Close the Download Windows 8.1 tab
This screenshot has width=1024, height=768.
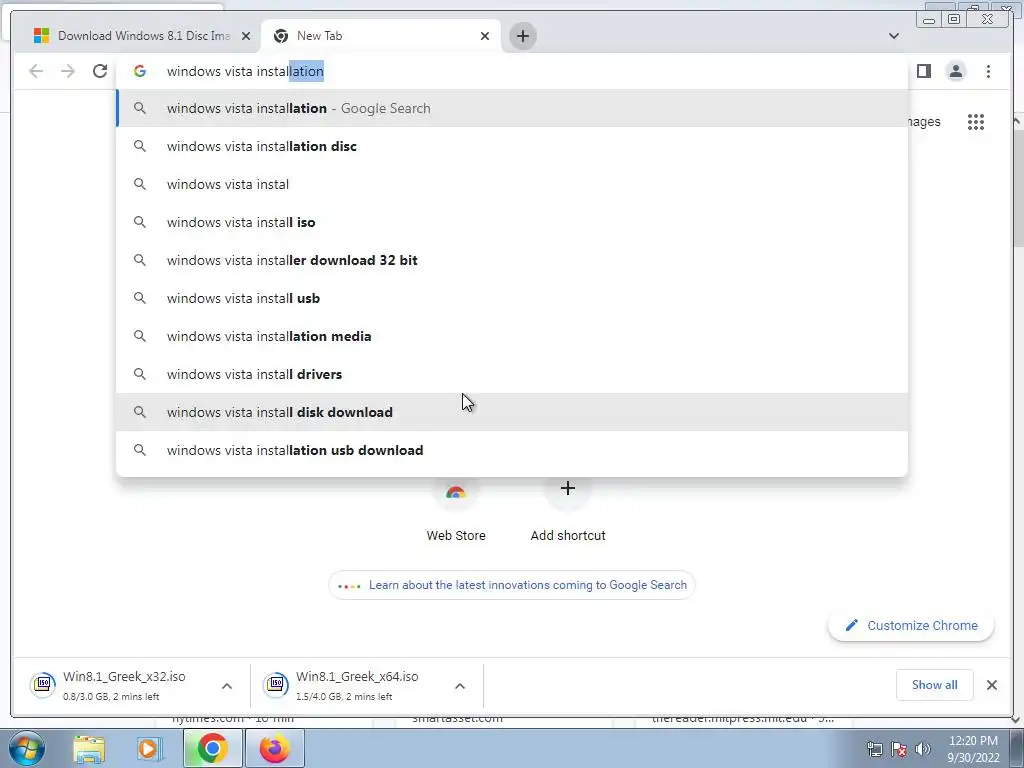(x=246, y=36)
